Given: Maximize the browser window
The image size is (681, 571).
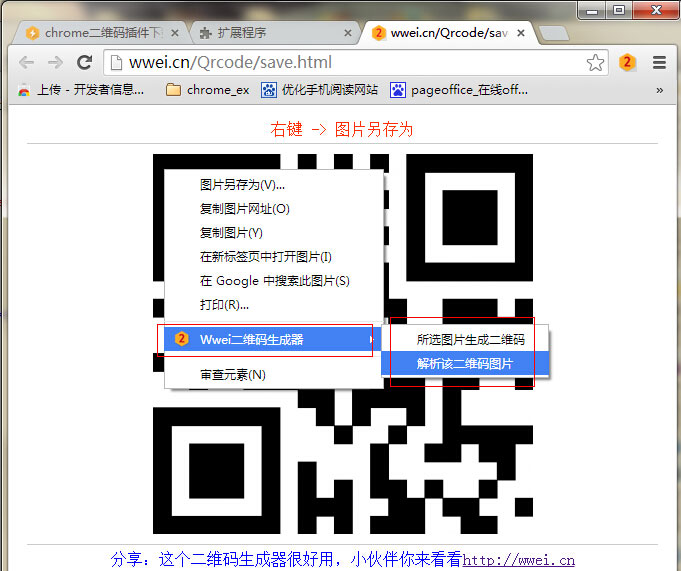Looking at the screenshot, I should [x=619, y=10].
